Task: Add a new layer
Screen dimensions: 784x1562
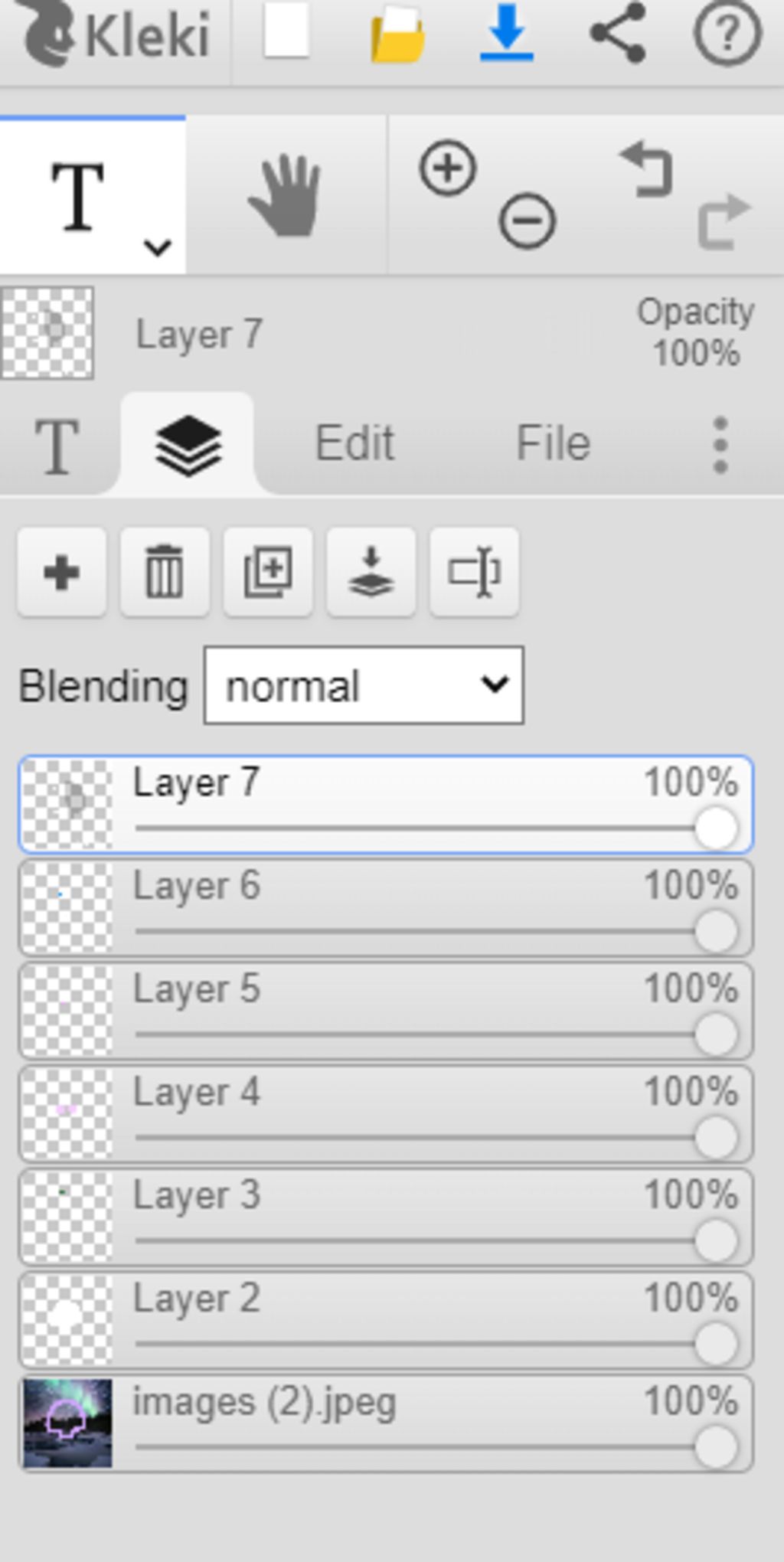Action: point(62,572)
